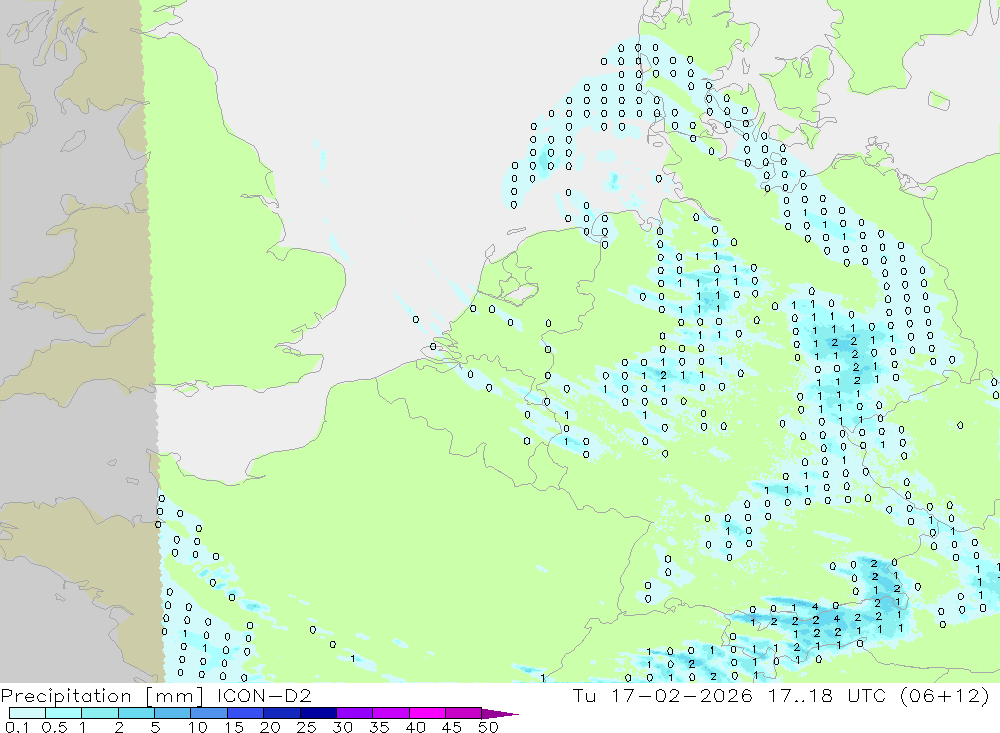Click the 30–35 mm purple legend swatch
The height and width of the screenshot is (733, 1000).
pos(355,713)
